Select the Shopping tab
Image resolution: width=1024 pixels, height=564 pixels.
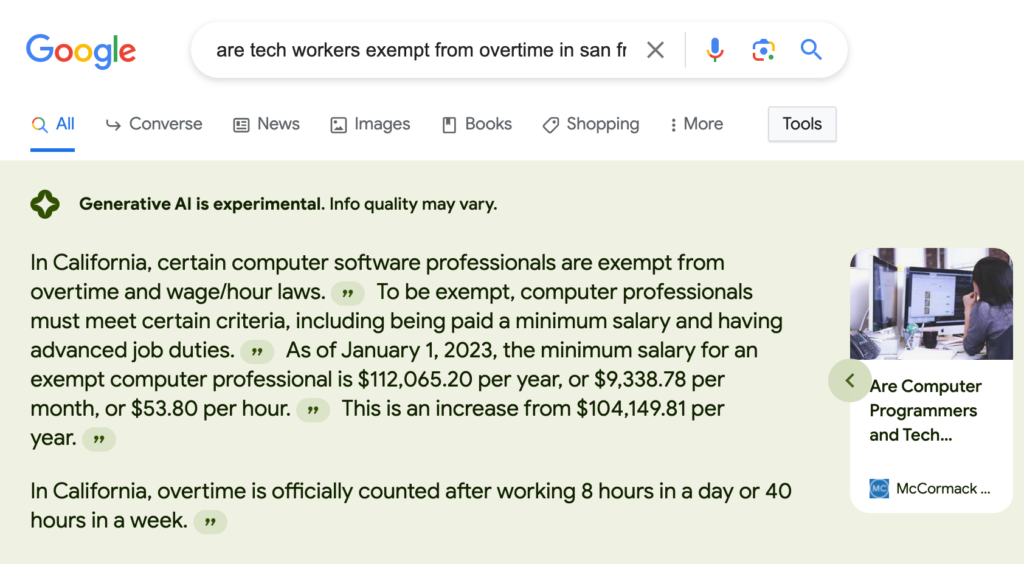coord(591,124)
